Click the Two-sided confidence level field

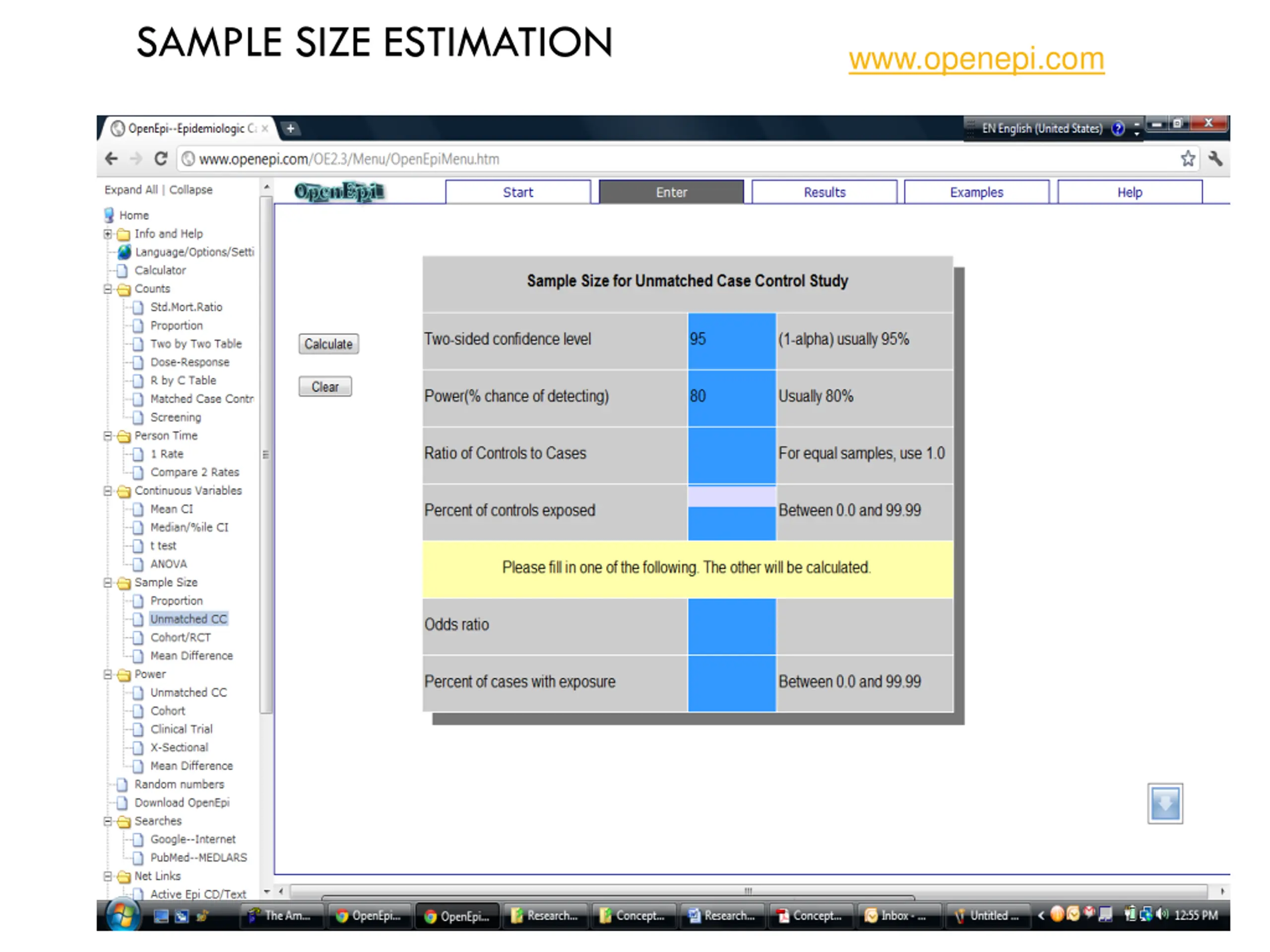coord(732,341)
